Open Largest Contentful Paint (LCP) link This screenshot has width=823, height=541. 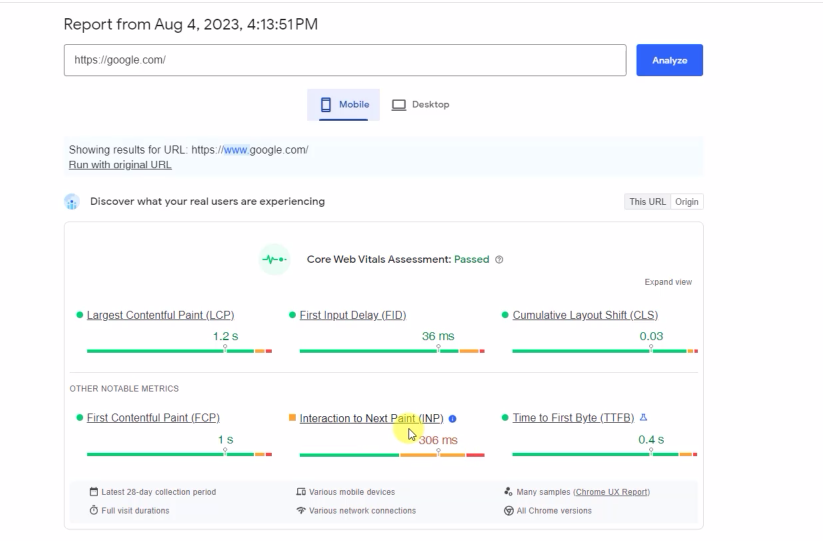click(x=160, y=315)
